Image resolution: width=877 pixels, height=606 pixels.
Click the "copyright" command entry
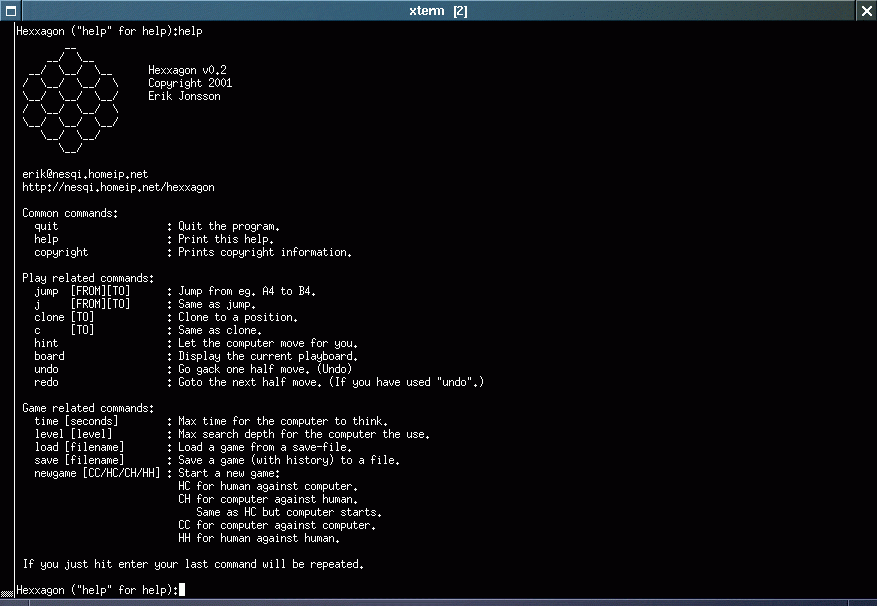tap(61, 252)
